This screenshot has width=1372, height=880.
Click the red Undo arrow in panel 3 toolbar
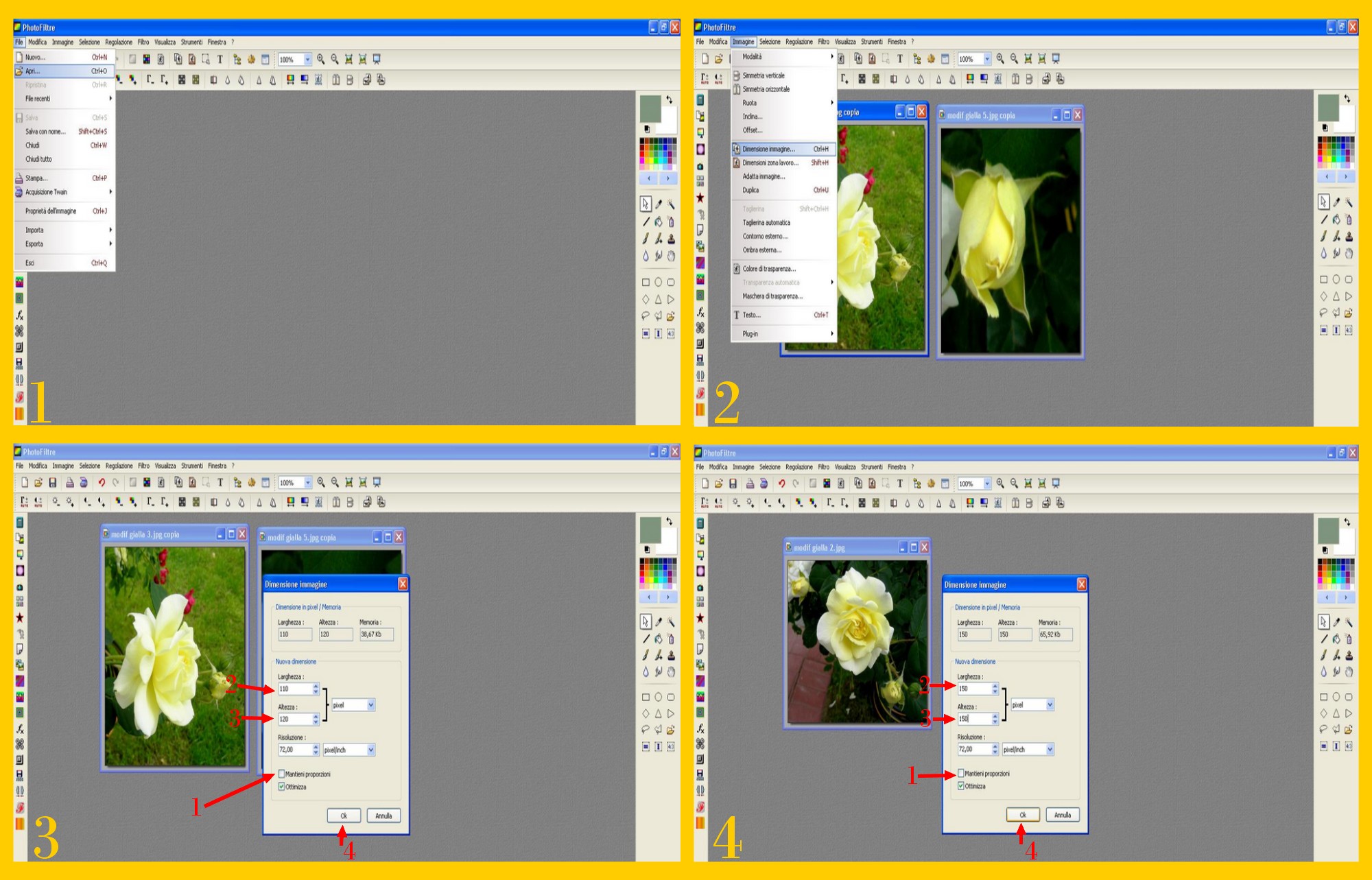point(102,483)
